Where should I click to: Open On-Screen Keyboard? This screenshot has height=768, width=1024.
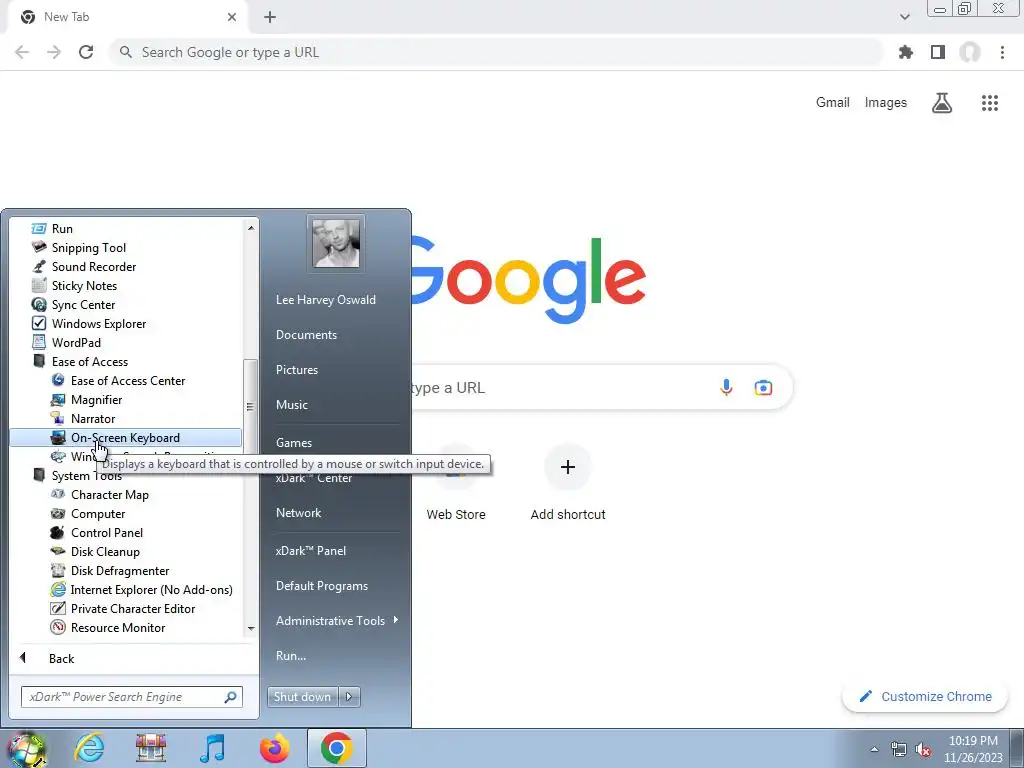tap(125, 438)
